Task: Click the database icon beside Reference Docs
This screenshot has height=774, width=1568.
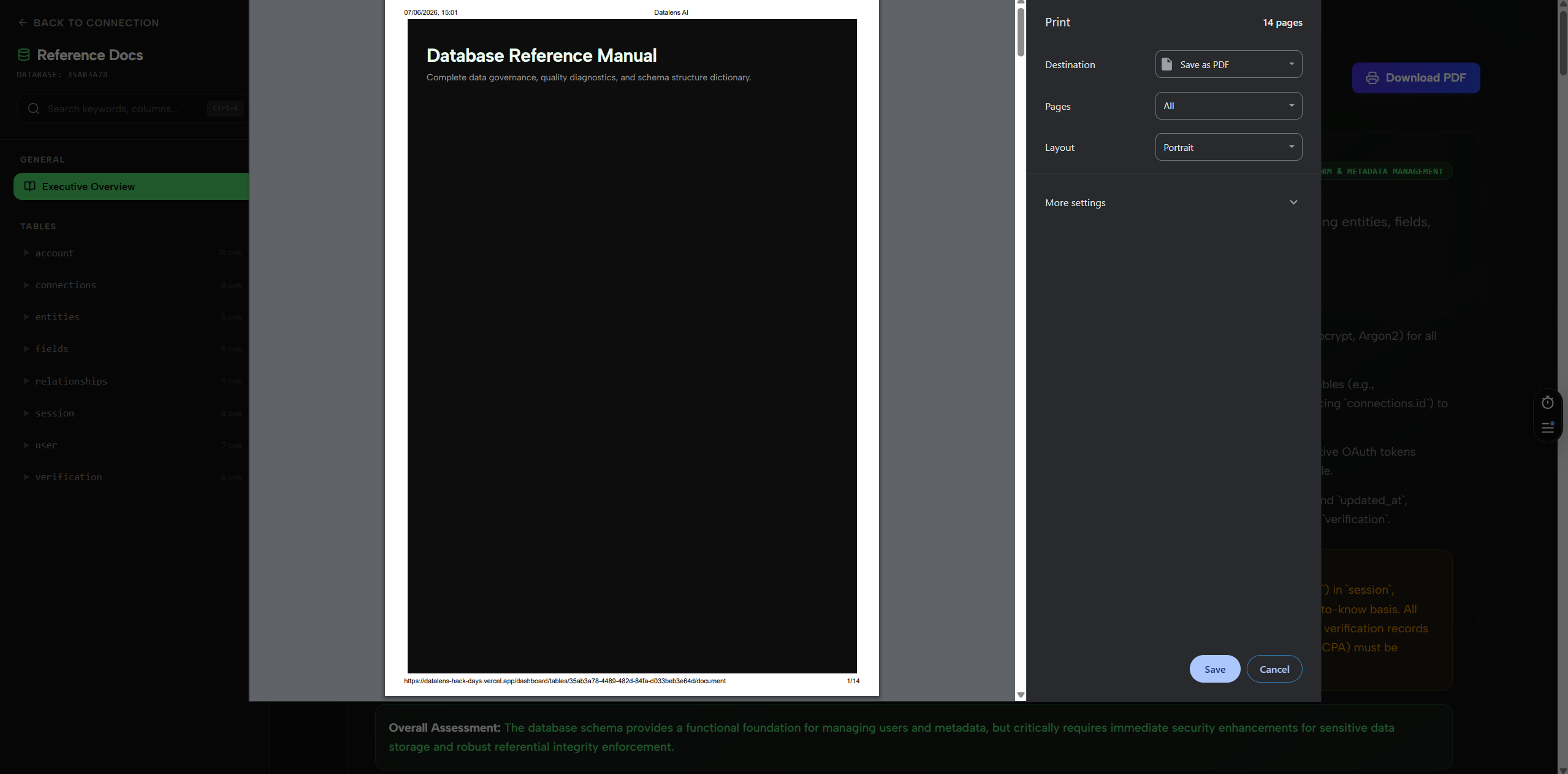Action: click(x=24, y=55)
